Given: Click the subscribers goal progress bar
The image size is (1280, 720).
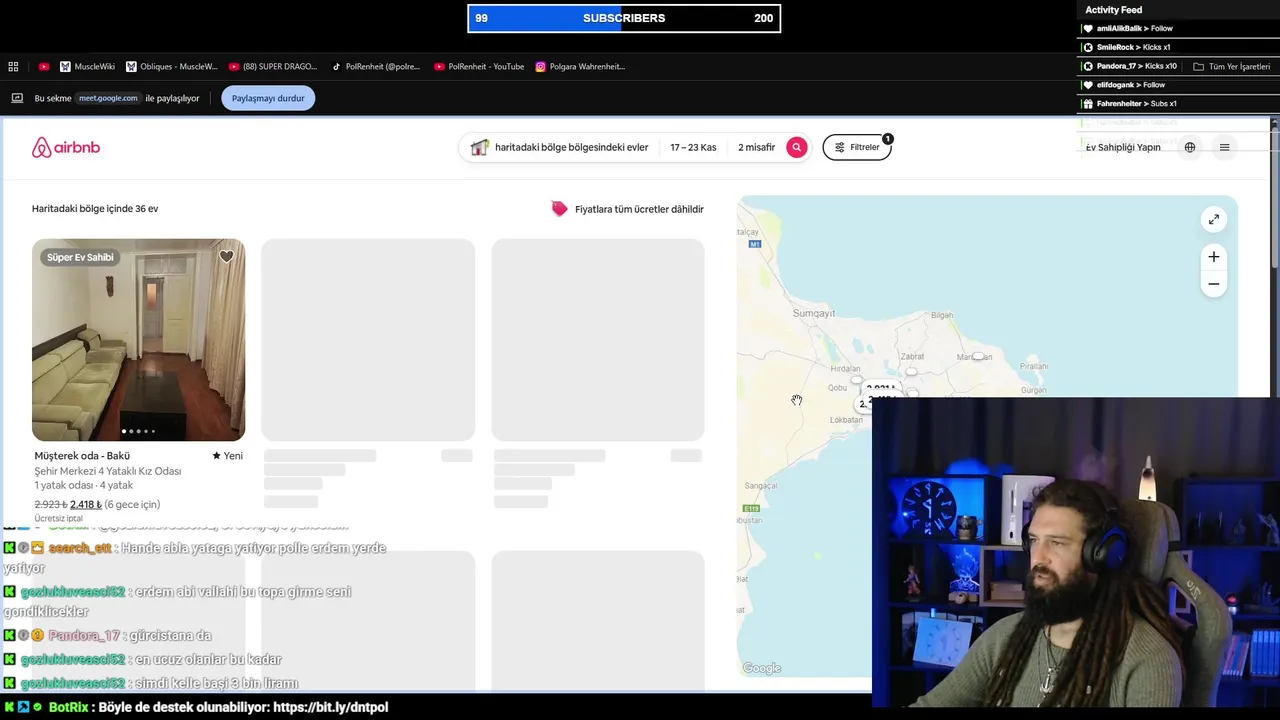Looking at the screenshot, I should (x=624, y=18).
